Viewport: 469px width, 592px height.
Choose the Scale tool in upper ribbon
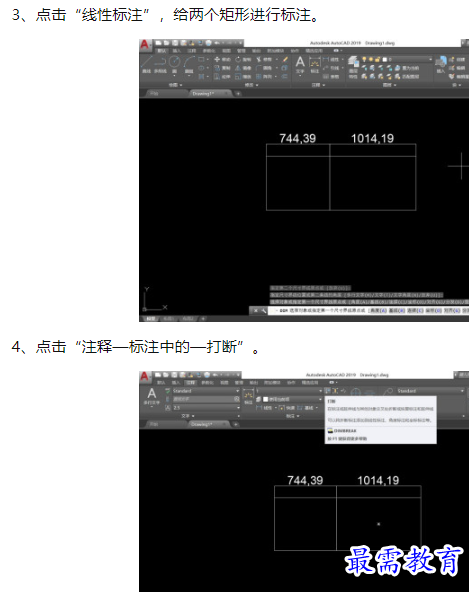tap(243, 77)
